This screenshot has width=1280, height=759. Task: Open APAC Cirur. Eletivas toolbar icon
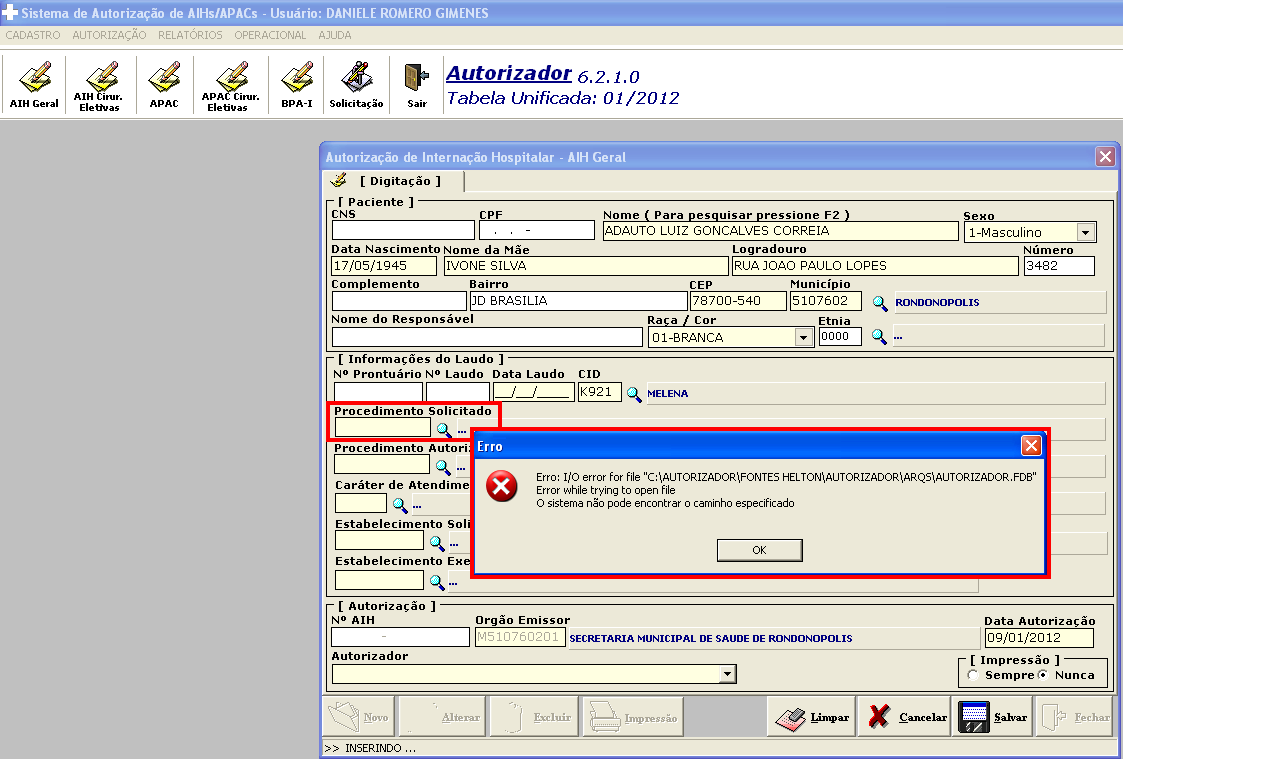pos(230,85)
